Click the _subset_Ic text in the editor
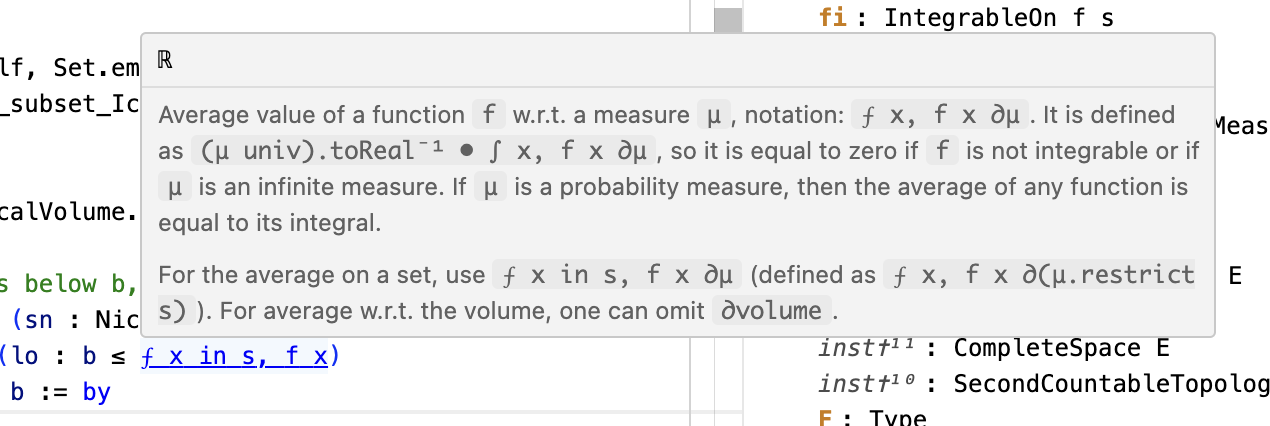Viewport: 1270px width, 426px height. (69, 107)
